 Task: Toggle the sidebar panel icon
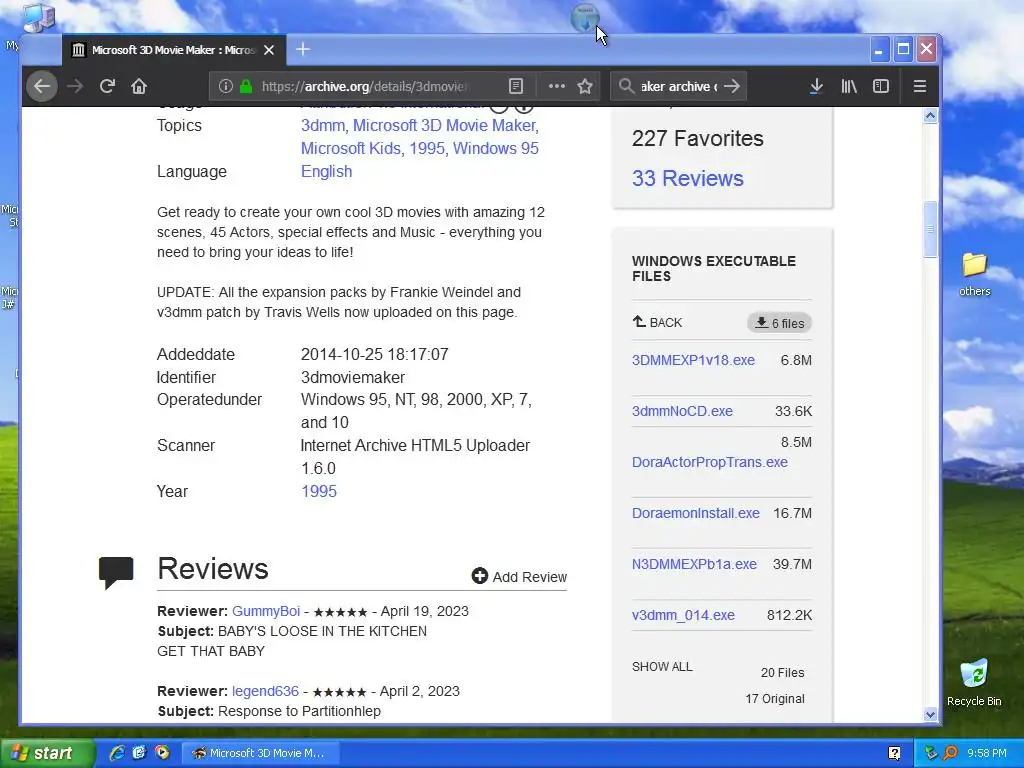[881, 86]
